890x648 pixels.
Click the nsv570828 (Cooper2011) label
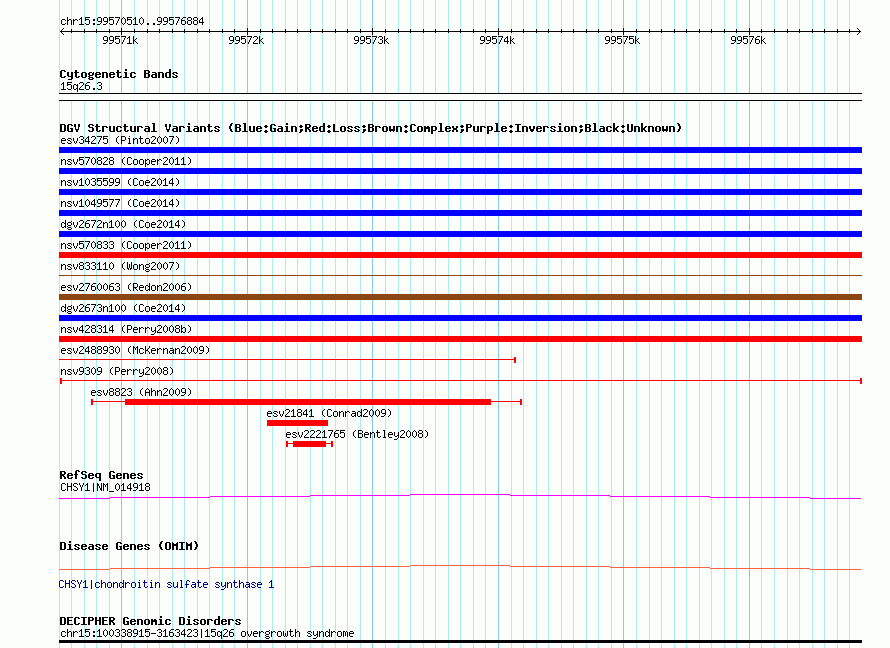pyautogui.click(x=126, y=161)
